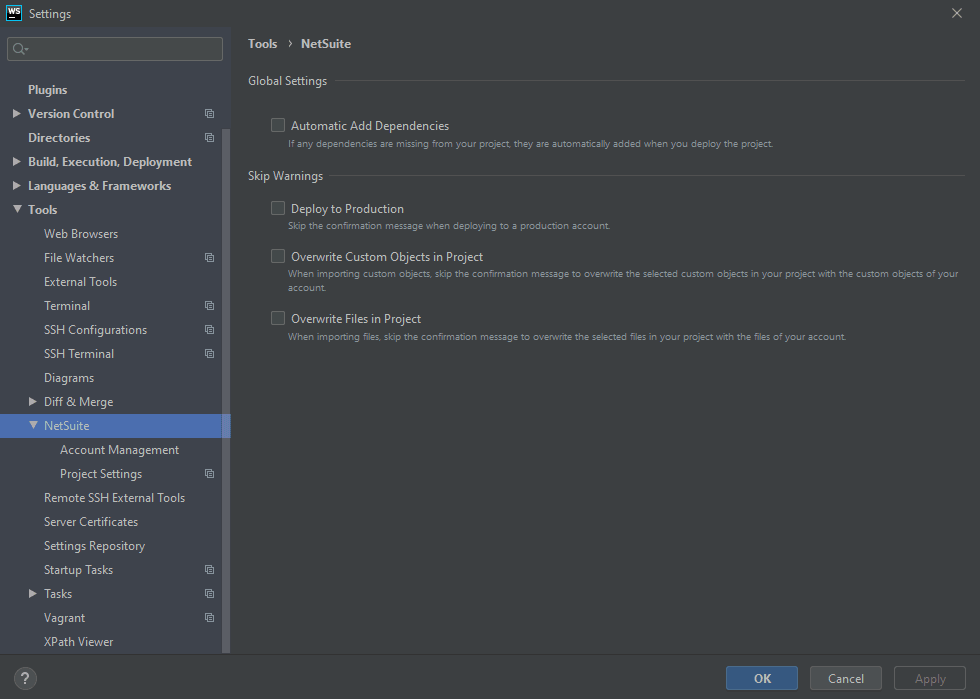Select SSH Terminal in the tree

79,354
